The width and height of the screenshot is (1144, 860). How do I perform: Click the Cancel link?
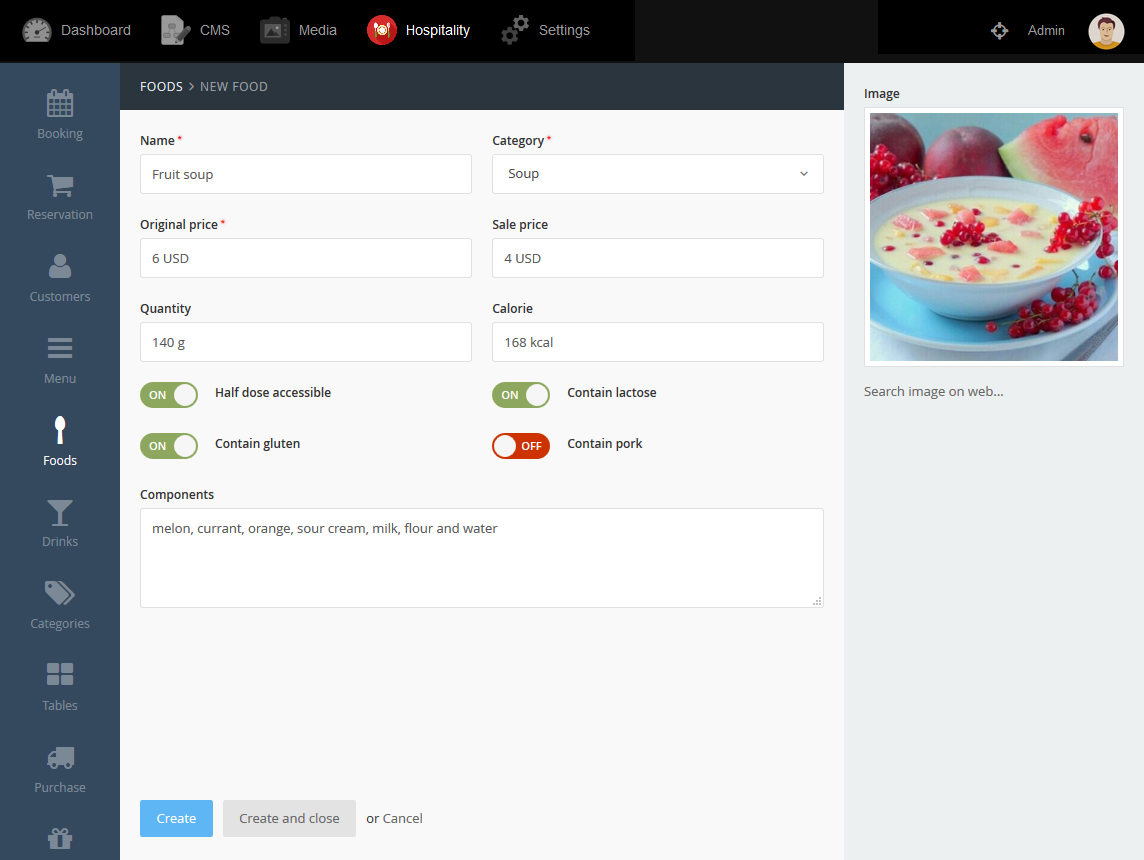pyautogui.click(x=403, y=818)
